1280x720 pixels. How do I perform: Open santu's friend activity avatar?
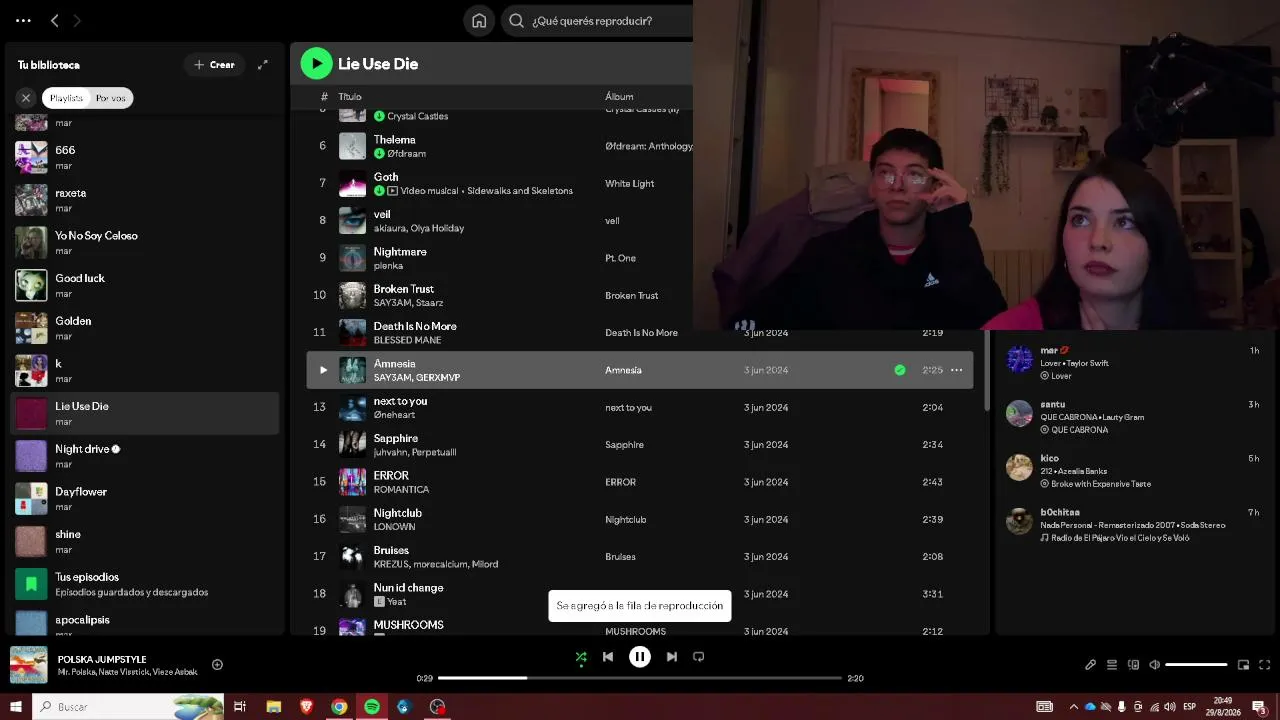[1019, 413]
